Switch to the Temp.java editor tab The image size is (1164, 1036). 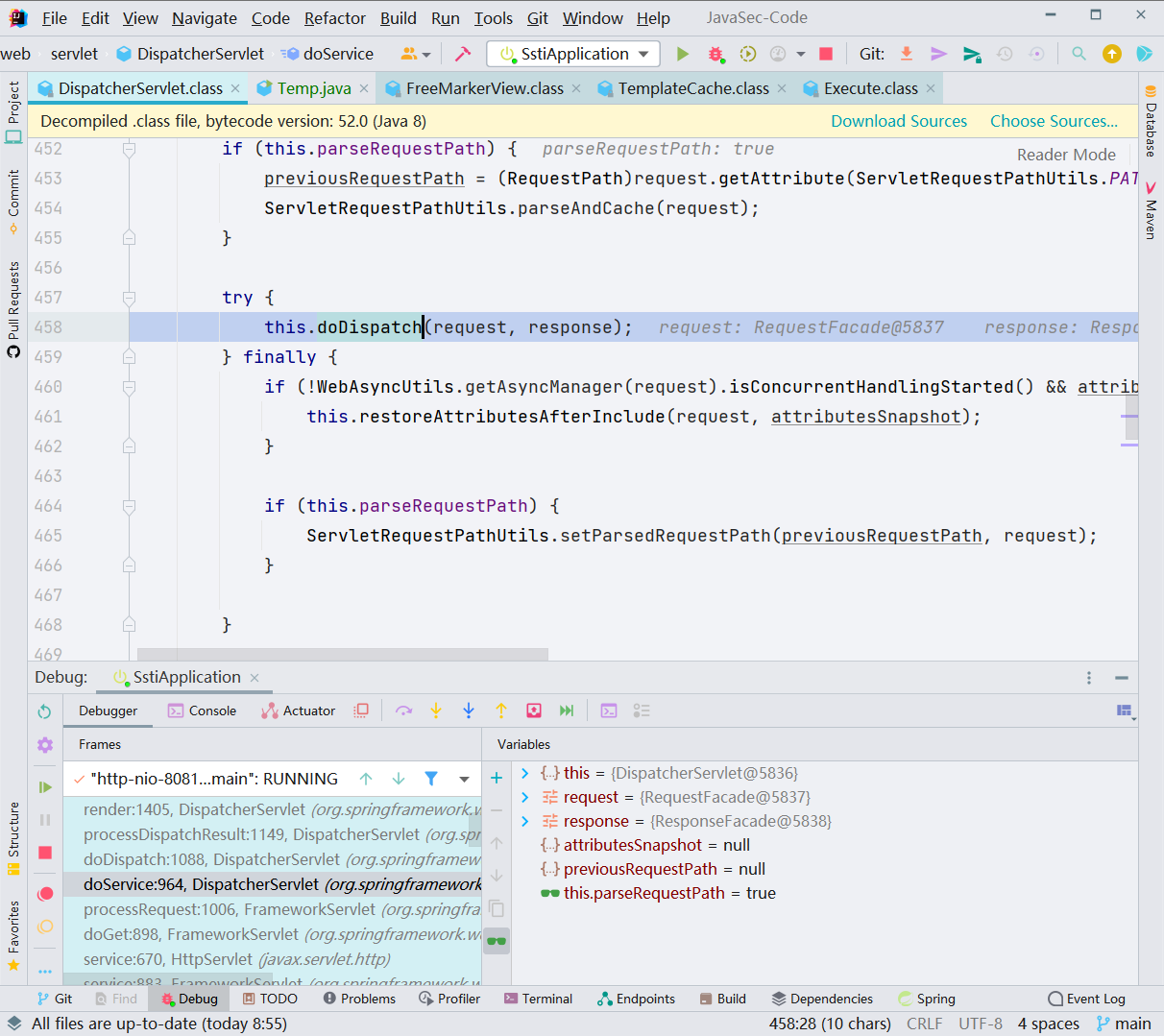tap(313, 88)
